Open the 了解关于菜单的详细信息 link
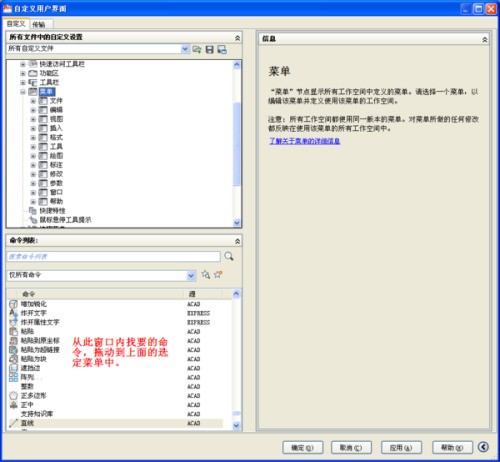The image size is (500, 462). tap(305, 141)
